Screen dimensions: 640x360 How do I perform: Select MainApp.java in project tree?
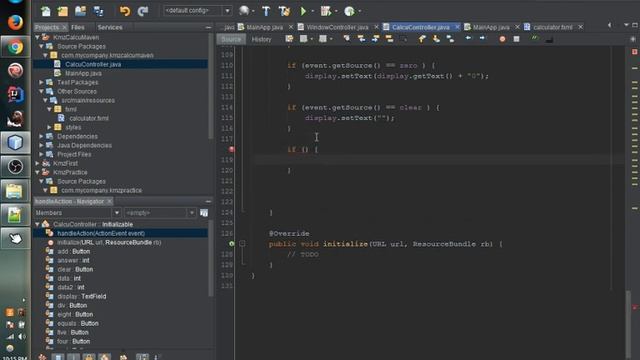point(83,73)
